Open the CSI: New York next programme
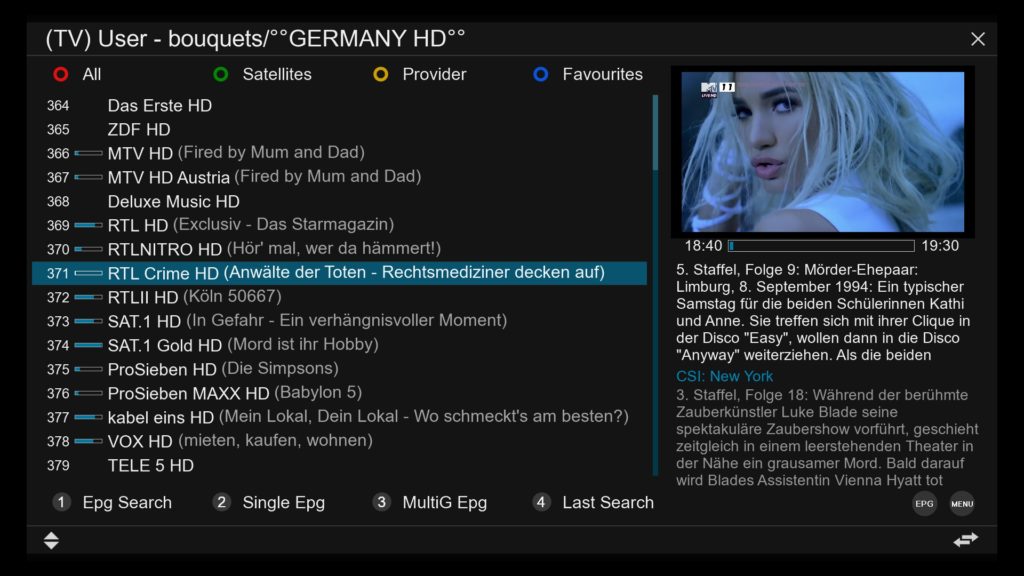 tap(724, 376)
